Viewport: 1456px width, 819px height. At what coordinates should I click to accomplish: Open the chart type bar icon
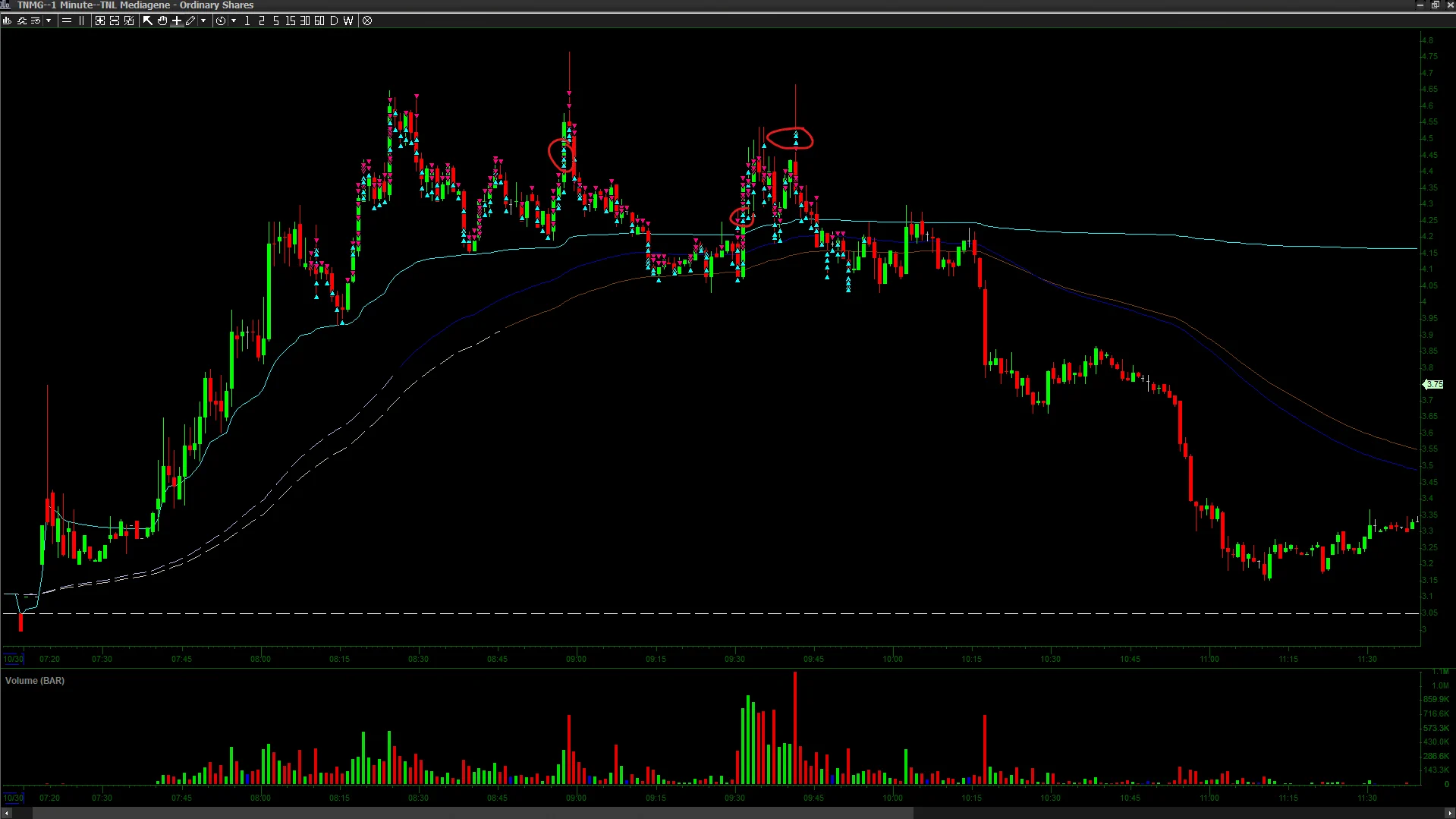[x=7, y=20]
